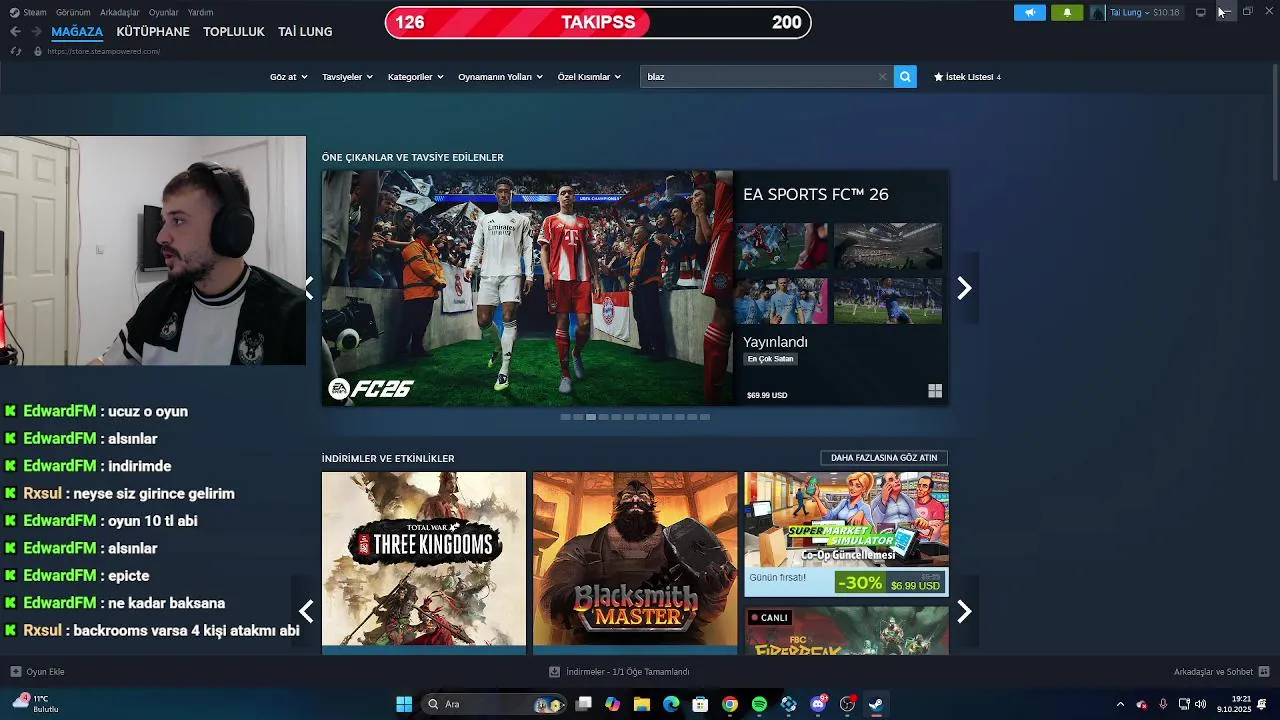This screenshot has height=720, width=1280.
Task: Click the Windows platform icon on FC 26
Action: 935,391
